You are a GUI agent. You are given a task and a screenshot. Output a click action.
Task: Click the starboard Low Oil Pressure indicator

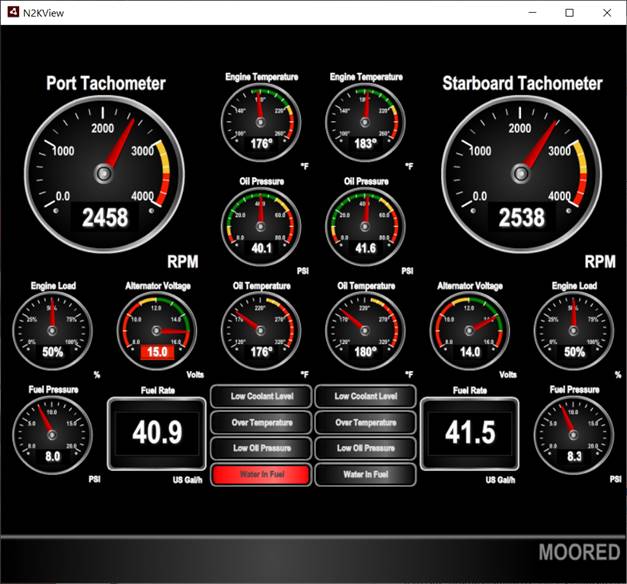click(365, 448)
